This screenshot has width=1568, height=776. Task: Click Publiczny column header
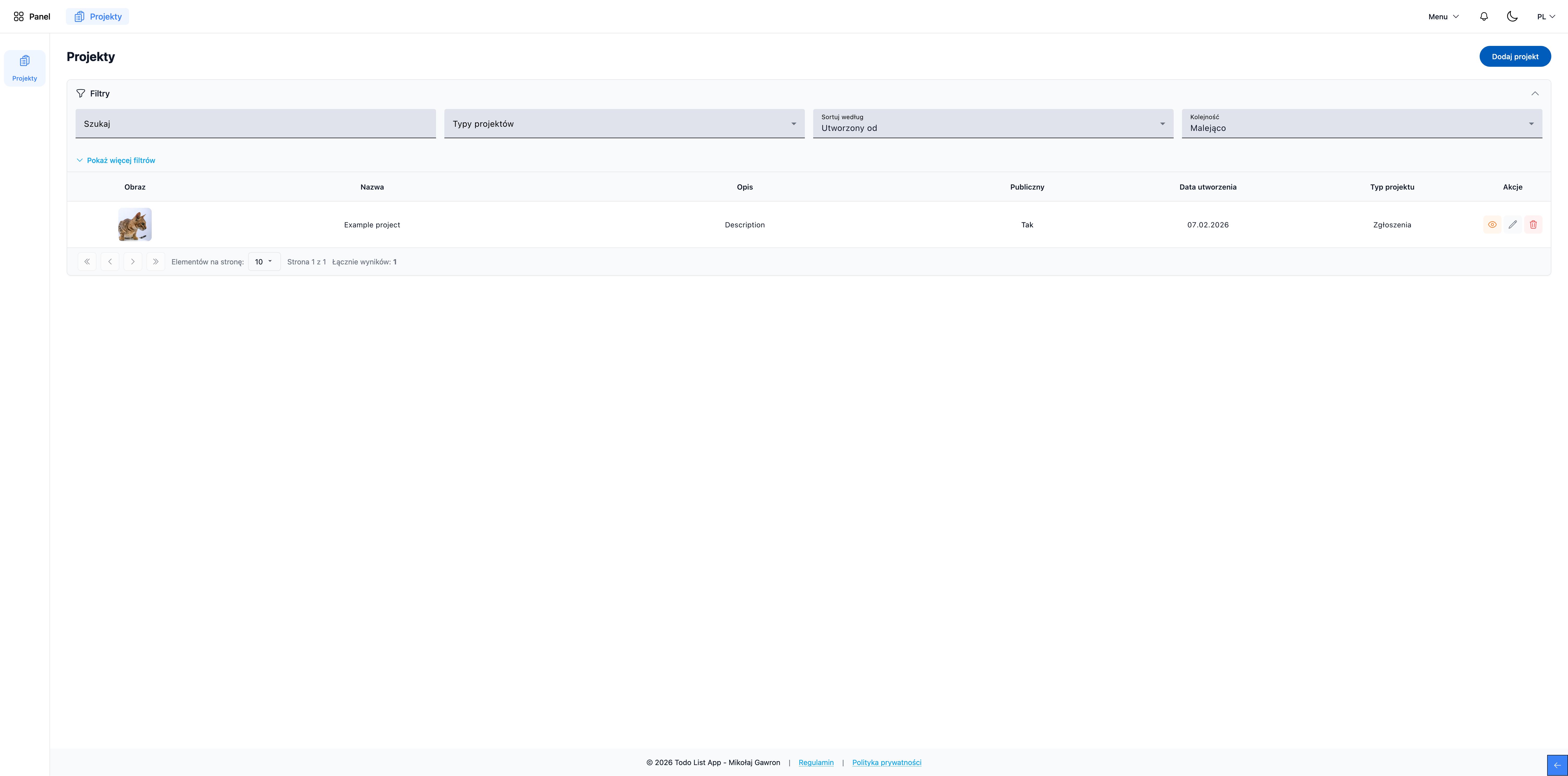click(1027, 187)
